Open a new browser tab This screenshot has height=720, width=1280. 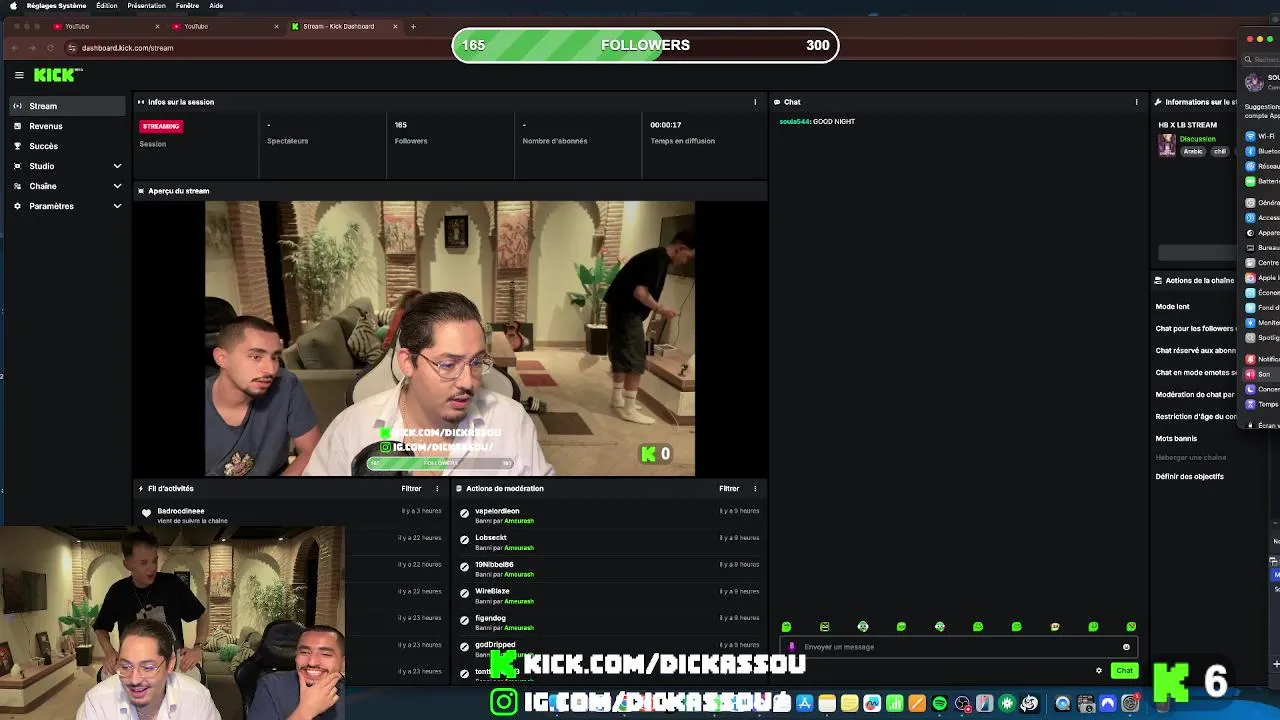click(x=413, y=27)
